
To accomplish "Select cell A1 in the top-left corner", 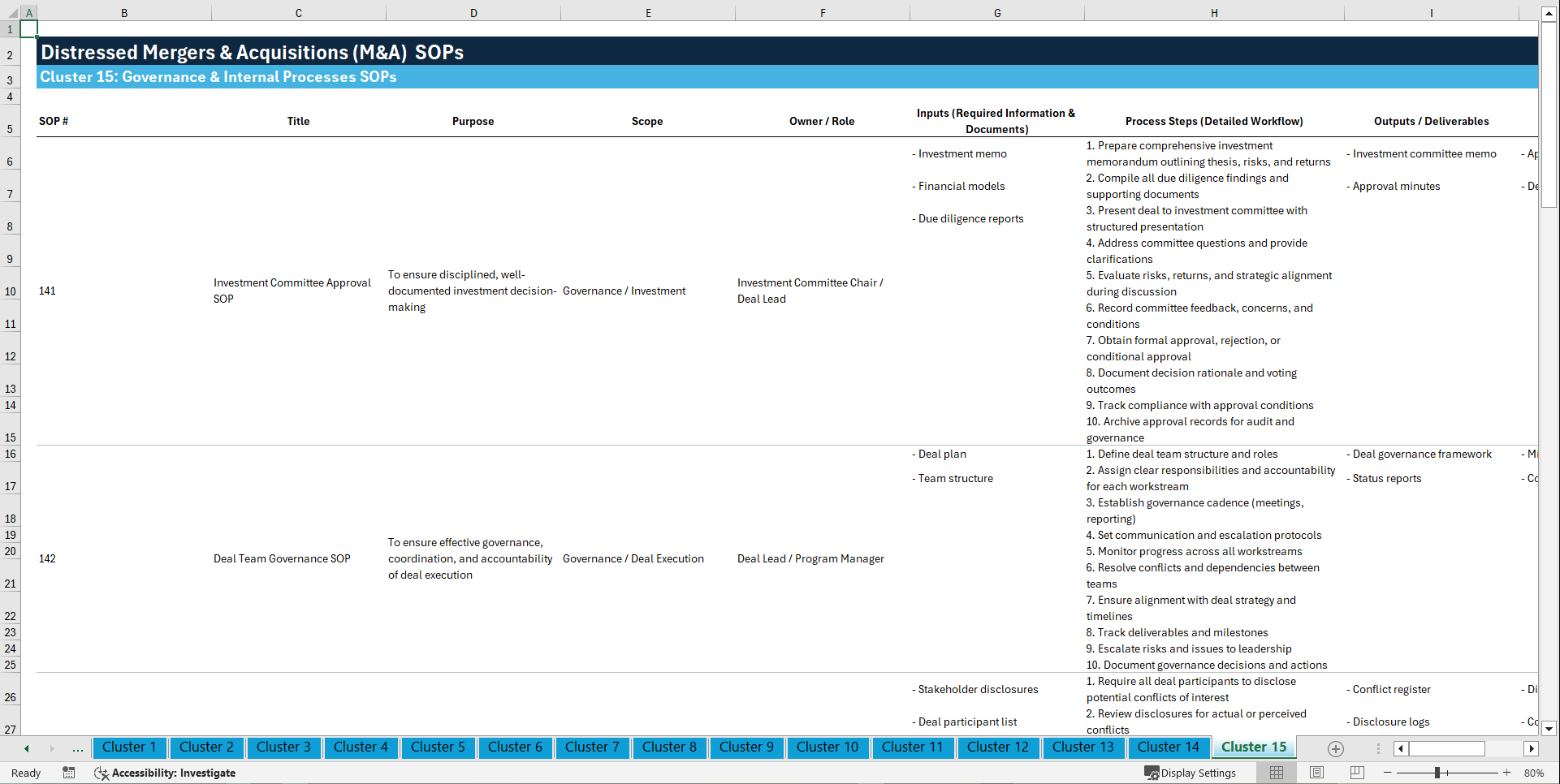I will coord(28,28).
